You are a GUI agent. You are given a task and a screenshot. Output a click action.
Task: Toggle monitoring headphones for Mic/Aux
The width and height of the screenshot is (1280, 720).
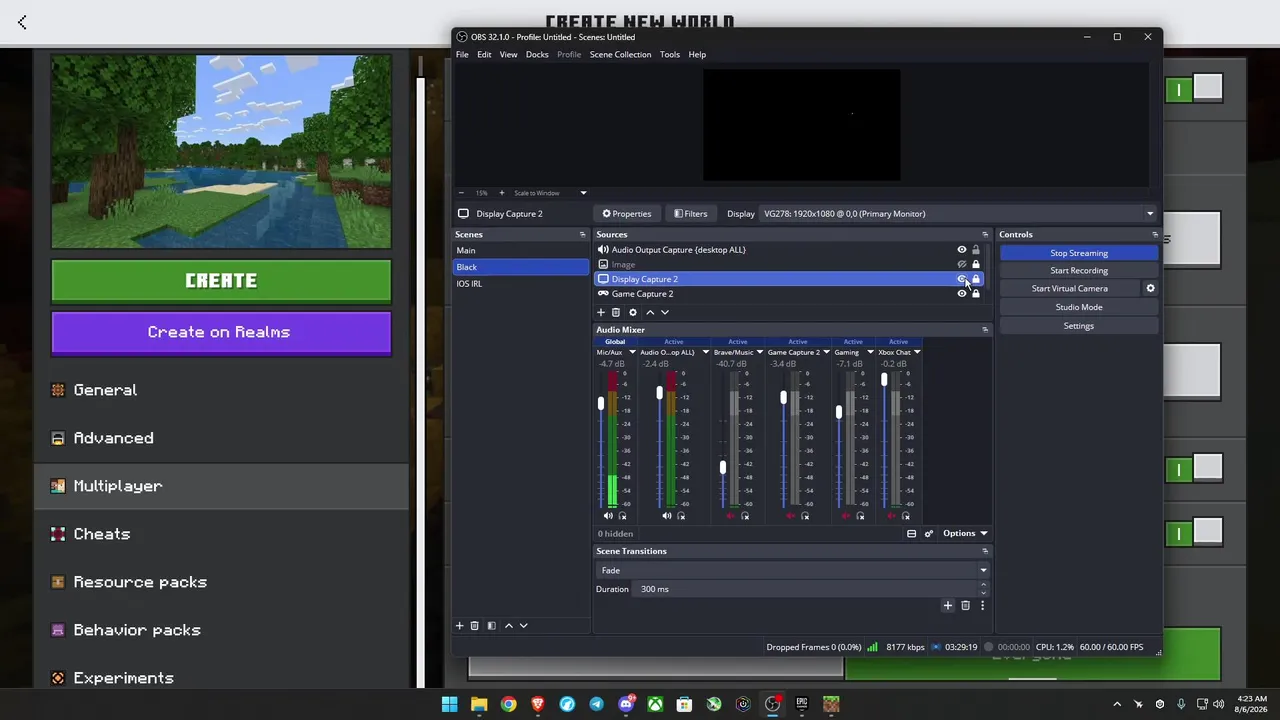(622, 516)
